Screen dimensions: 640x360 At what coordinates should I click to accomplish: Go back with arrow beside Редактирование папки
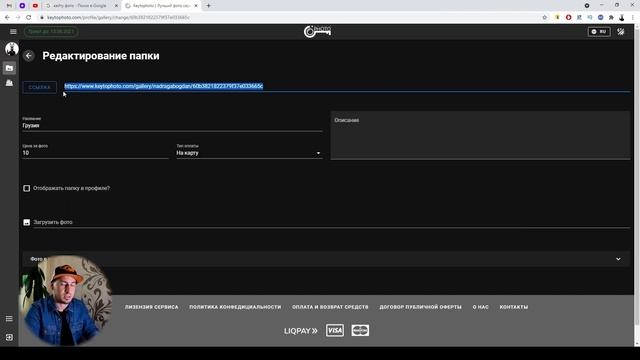[29, 56]
